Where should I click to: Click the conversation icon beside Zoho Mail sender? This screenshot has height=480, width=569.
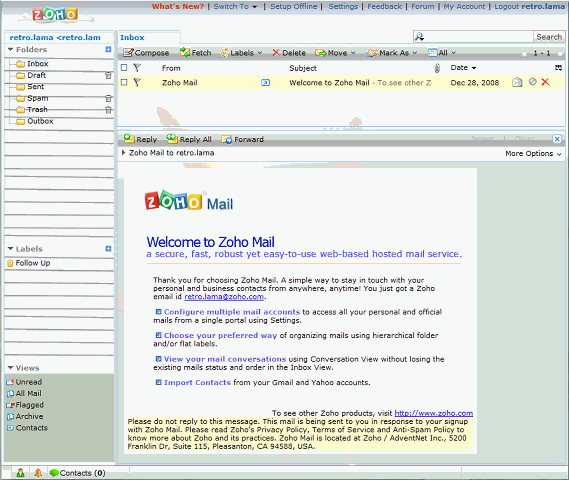[x=266, y=83]
